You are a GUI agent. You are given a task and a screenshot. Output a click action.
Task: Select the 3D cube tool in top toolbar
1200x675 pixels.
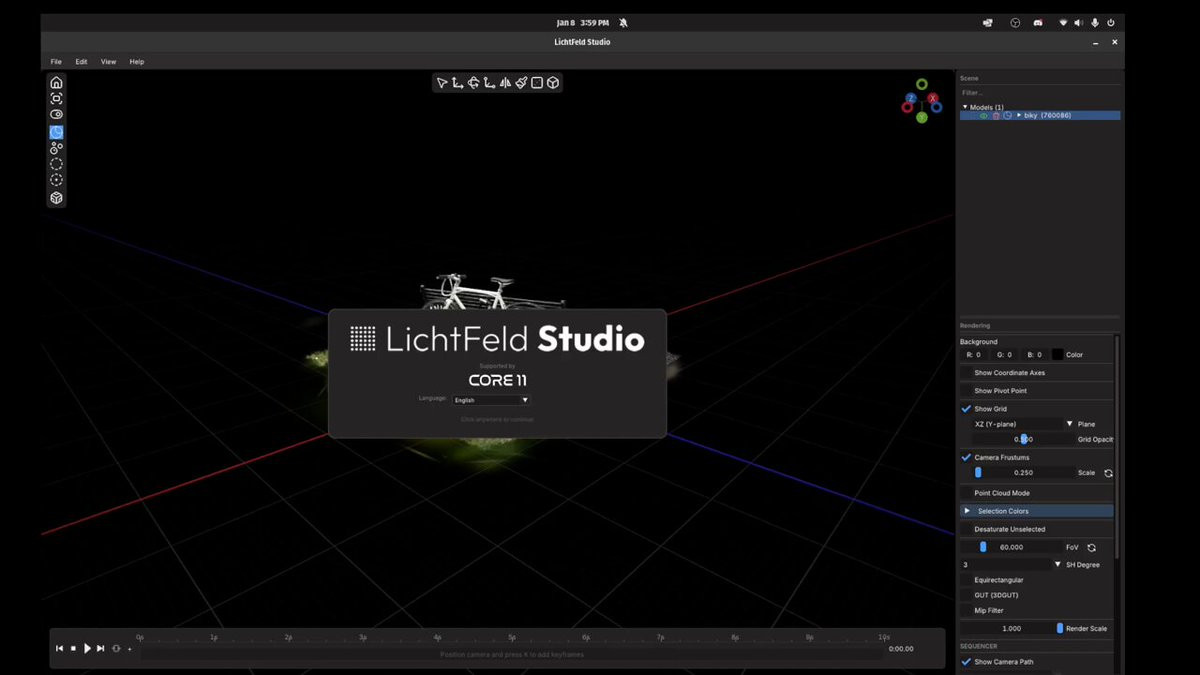click(x=553, y=83)
